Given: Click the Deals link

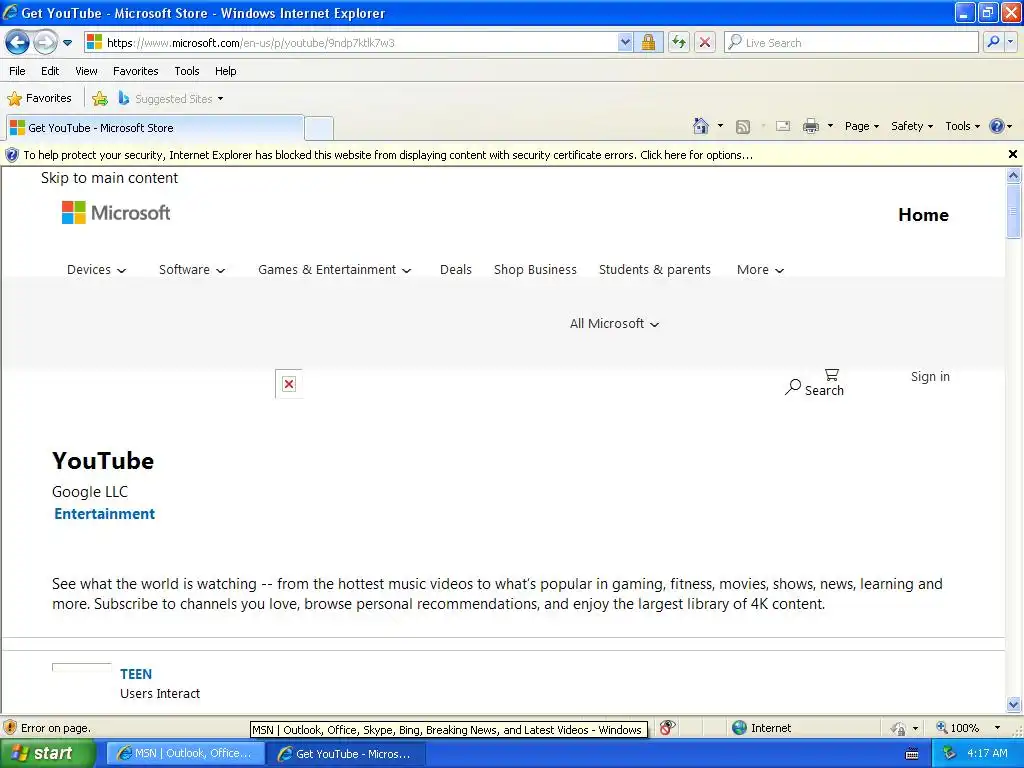Looking at the screenshot, I should coord(455,270).
